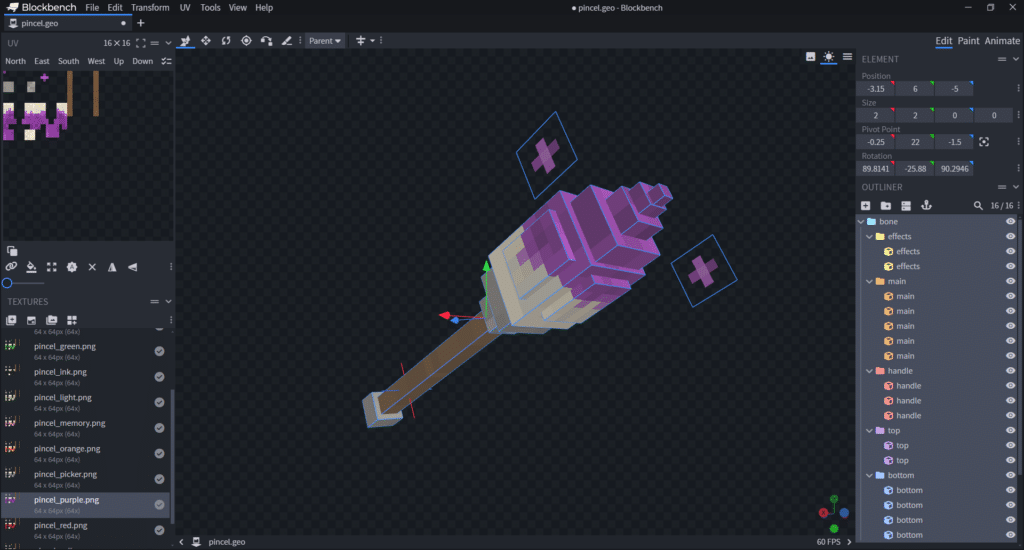Select the Rotate tool in the toolbar
The width and height of the screenshot is (1024, 550).
(x=226, y=40)
